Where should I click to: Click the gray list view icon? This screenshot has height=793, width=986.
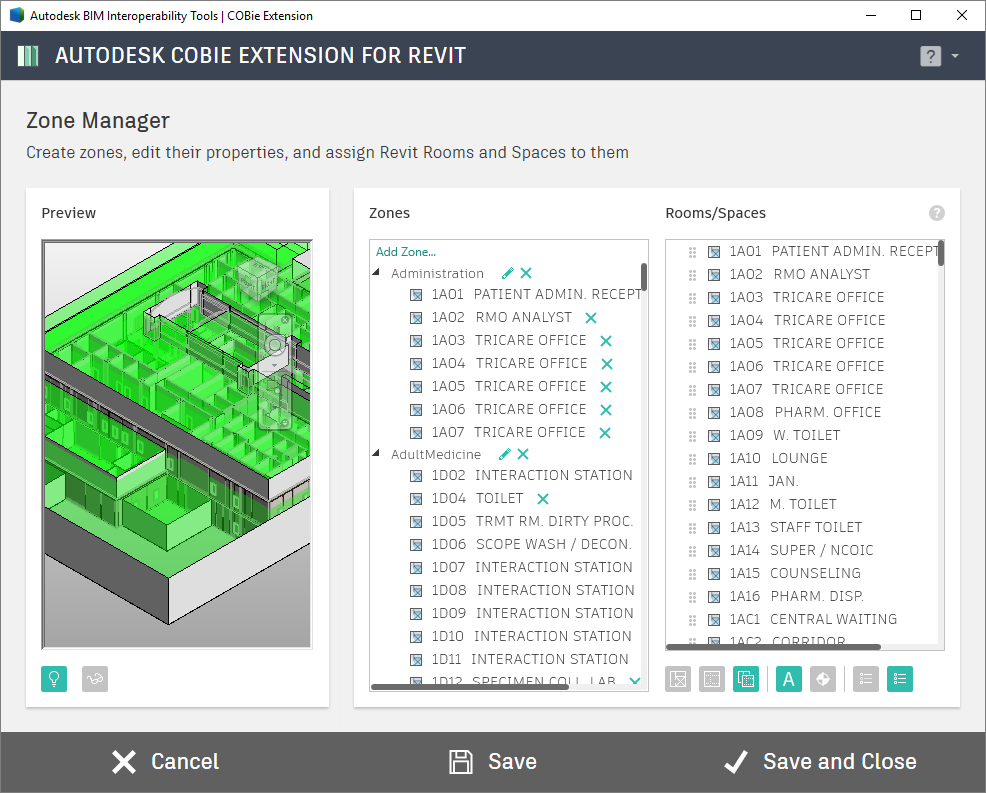(x=865, y=679)
